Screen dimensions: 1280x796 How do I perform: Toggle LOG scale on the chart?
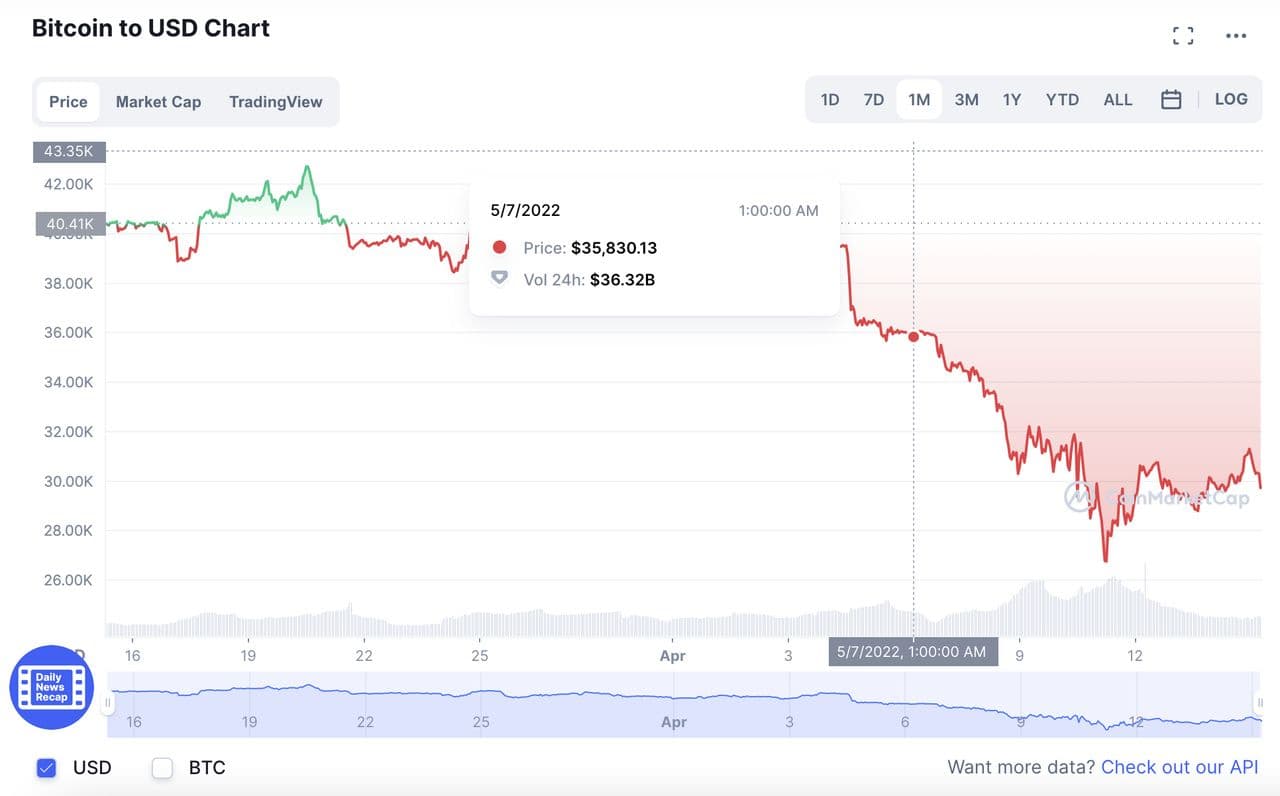[x=1231, y=99]
